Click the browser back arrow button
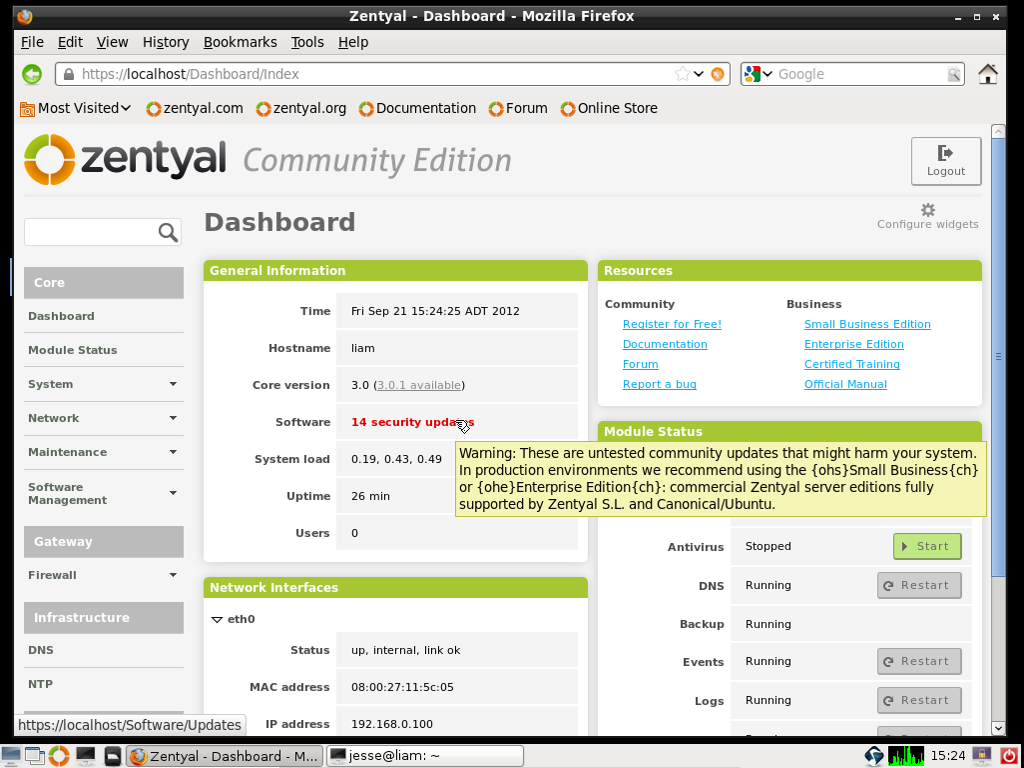 pos(31,74)
